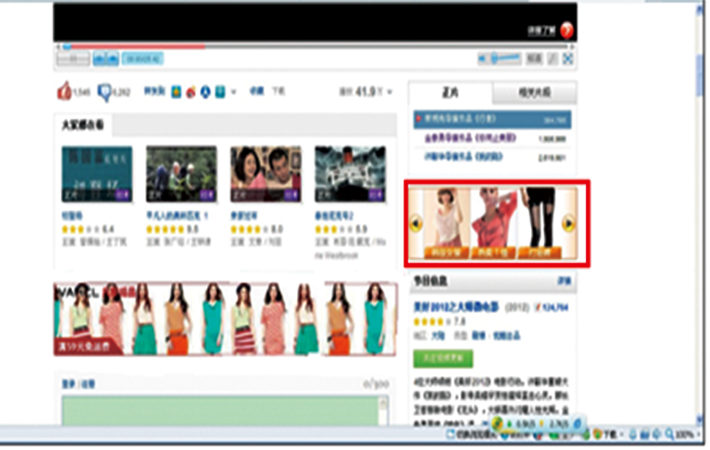The width and height of the screenshot is (710, 450).
Task: Share via the teal square share icon
Action: point(220,92)
